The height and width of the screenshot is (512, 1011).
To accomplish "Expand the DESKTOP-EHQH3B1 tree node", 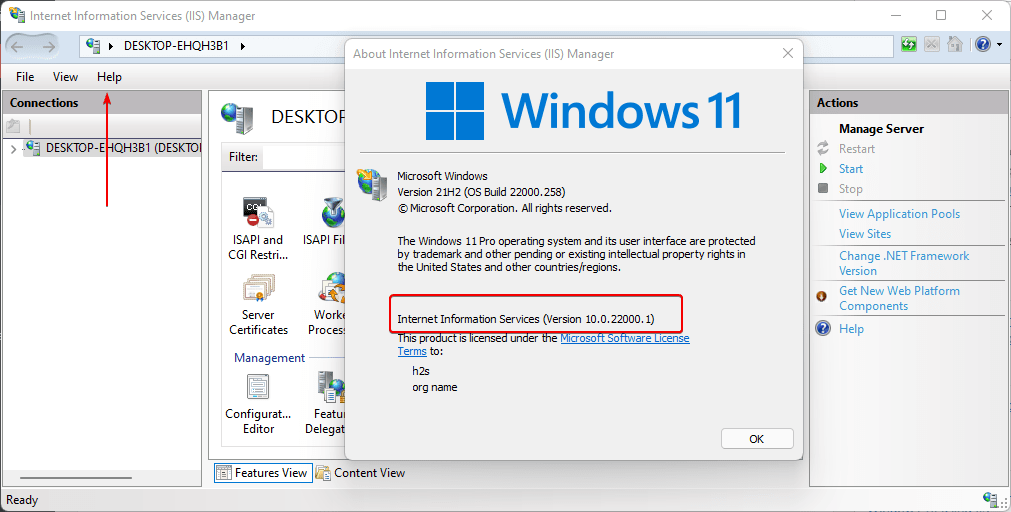I will pyautogui.click(x=14, y=149).
